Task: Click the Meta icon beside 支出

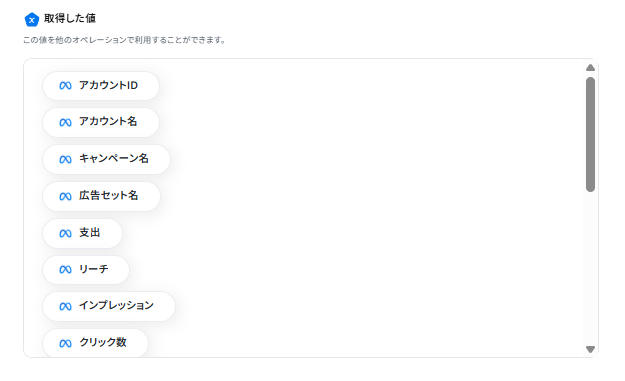Action: click(x=65, y=234)
